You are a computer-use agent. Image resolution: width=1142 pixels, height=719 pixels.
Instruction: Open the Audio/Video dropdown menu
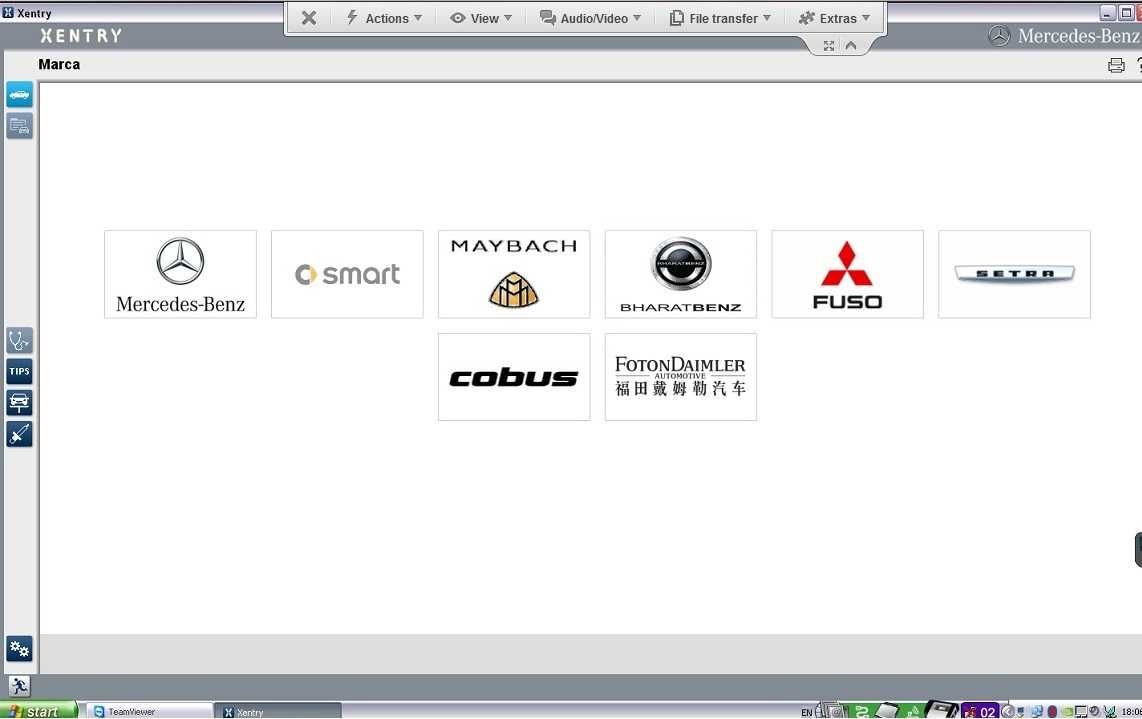tap(590, 18)
